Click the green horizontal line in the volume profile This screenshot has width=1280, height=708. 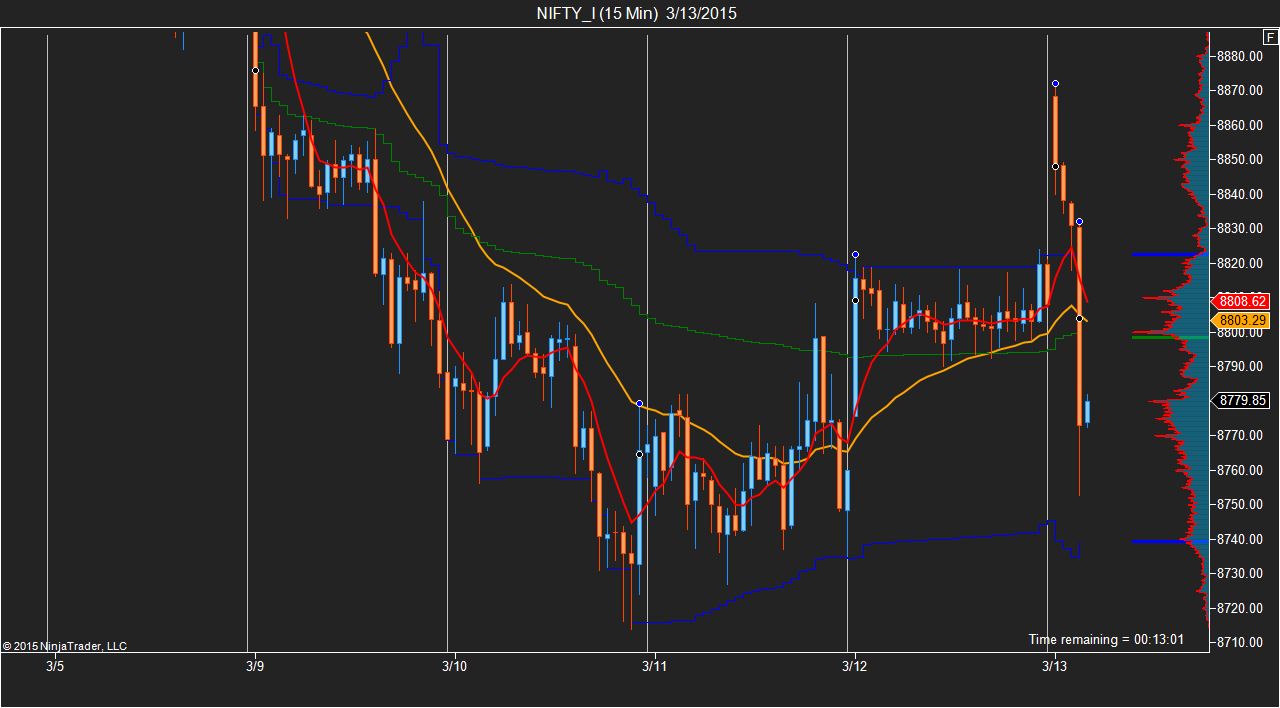1168,337
